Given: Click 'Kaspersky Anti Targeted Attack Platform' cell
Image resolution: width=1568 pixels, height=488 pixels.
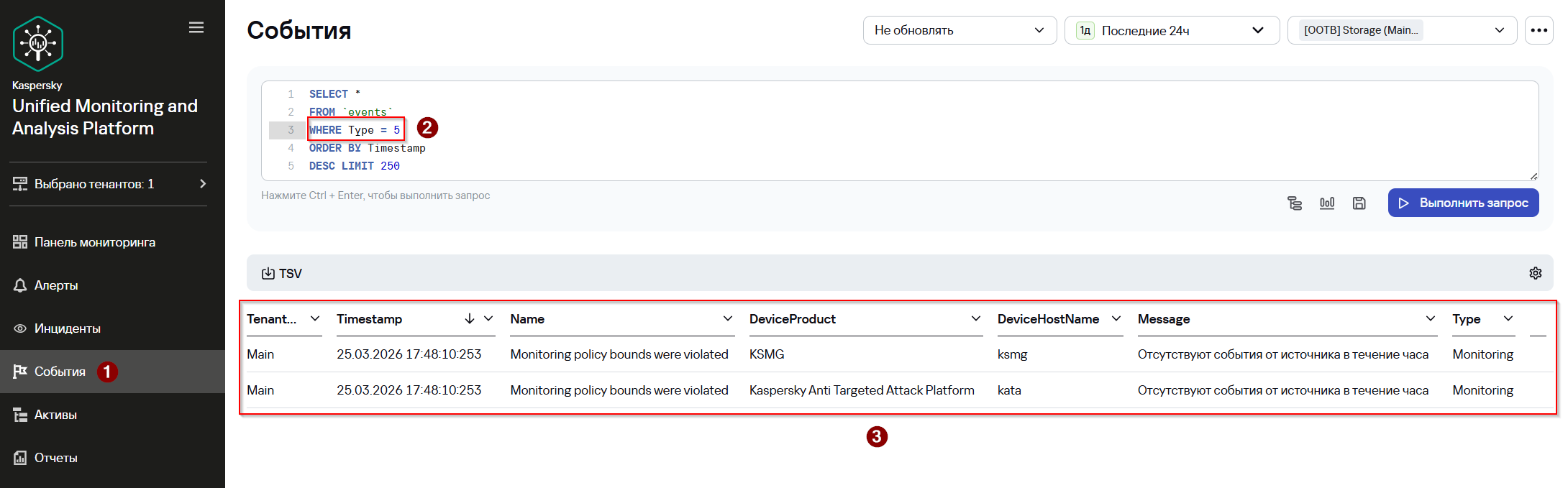Looking at the screenshot, I should 862,390.
